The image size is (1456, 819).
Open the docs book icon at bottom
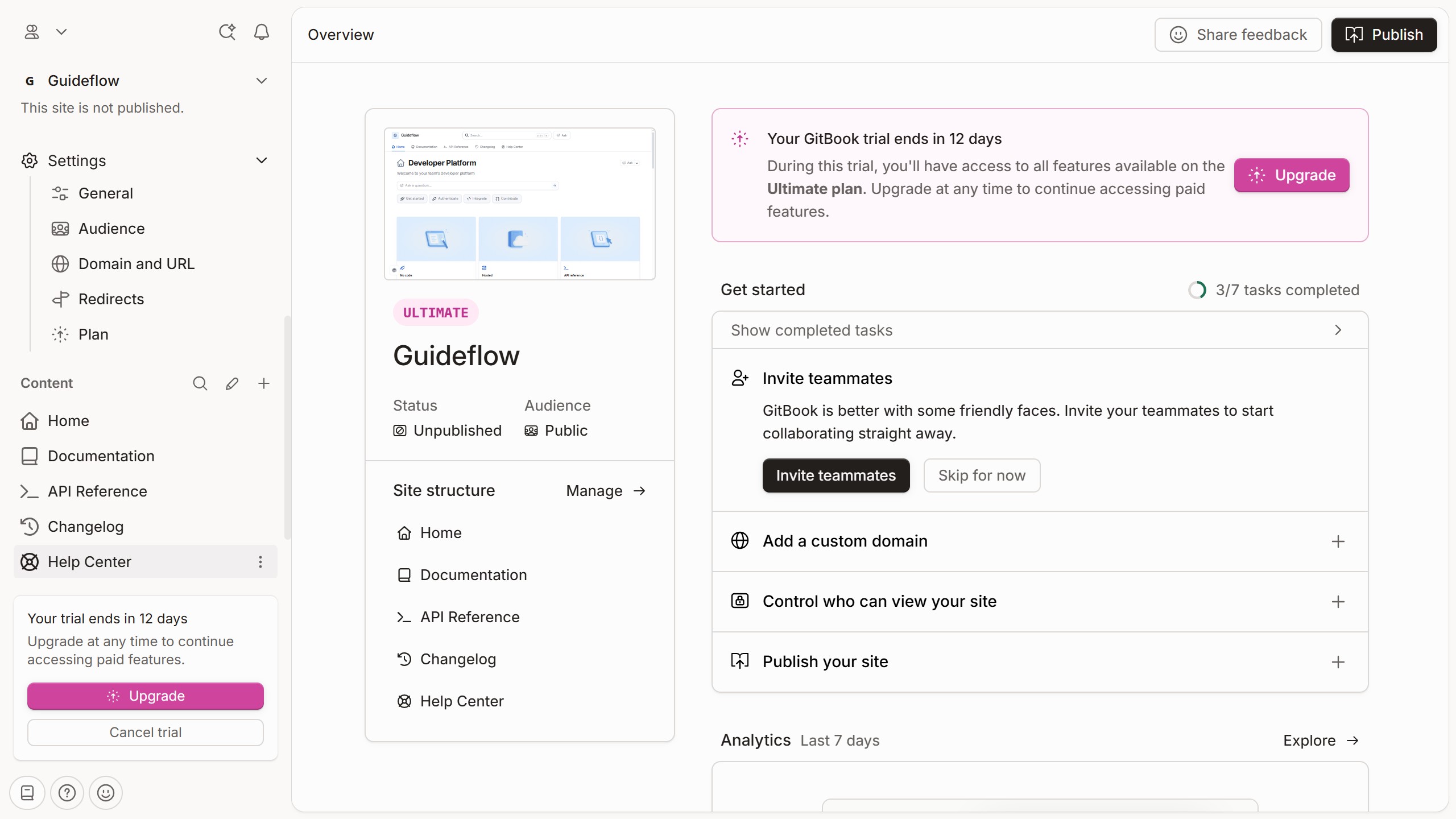(27, 793)
